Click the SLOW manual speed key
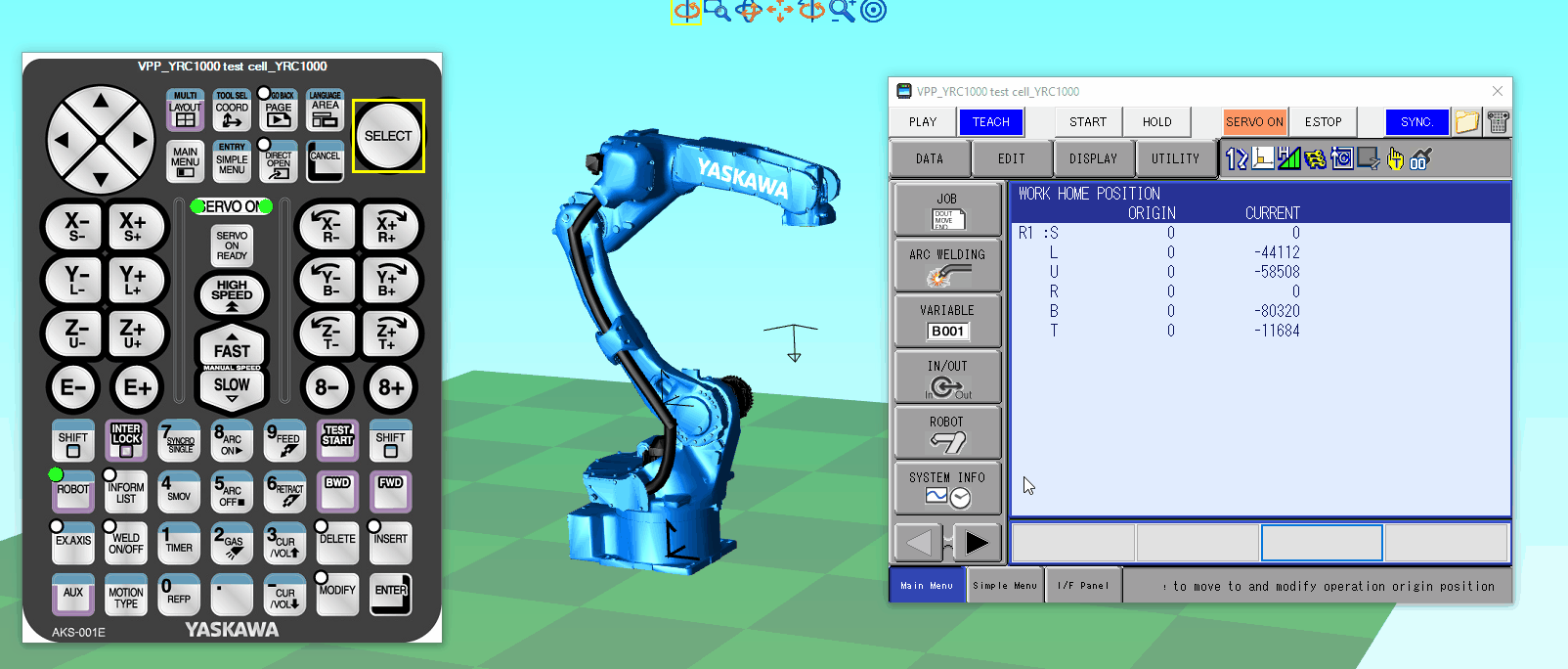Viewport: 1568px width, 669px height. 232,387
